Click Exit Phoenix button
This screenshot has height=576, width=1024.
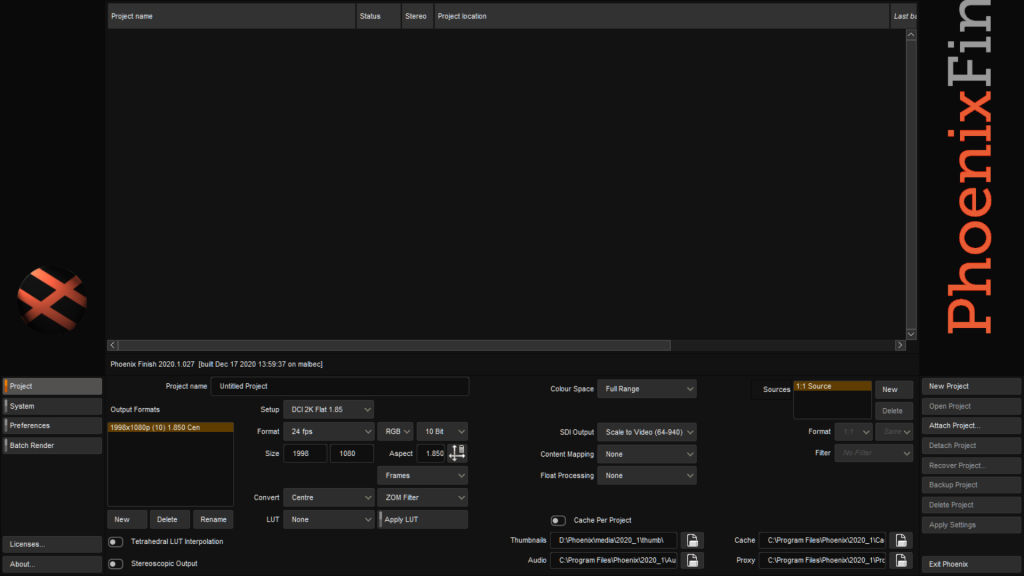tap(971, 564)
